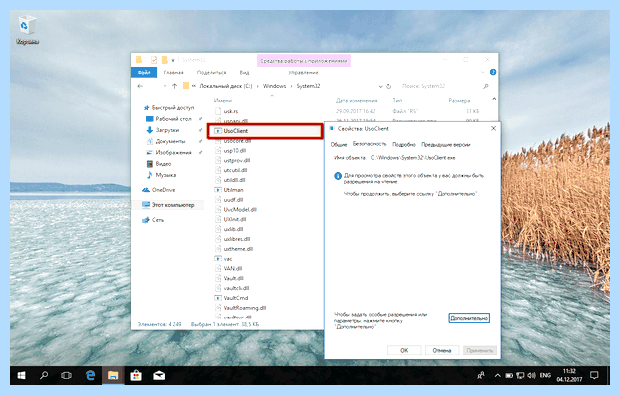
Task: Open the People icon in the system tray
Action: (x=481, y=375)
